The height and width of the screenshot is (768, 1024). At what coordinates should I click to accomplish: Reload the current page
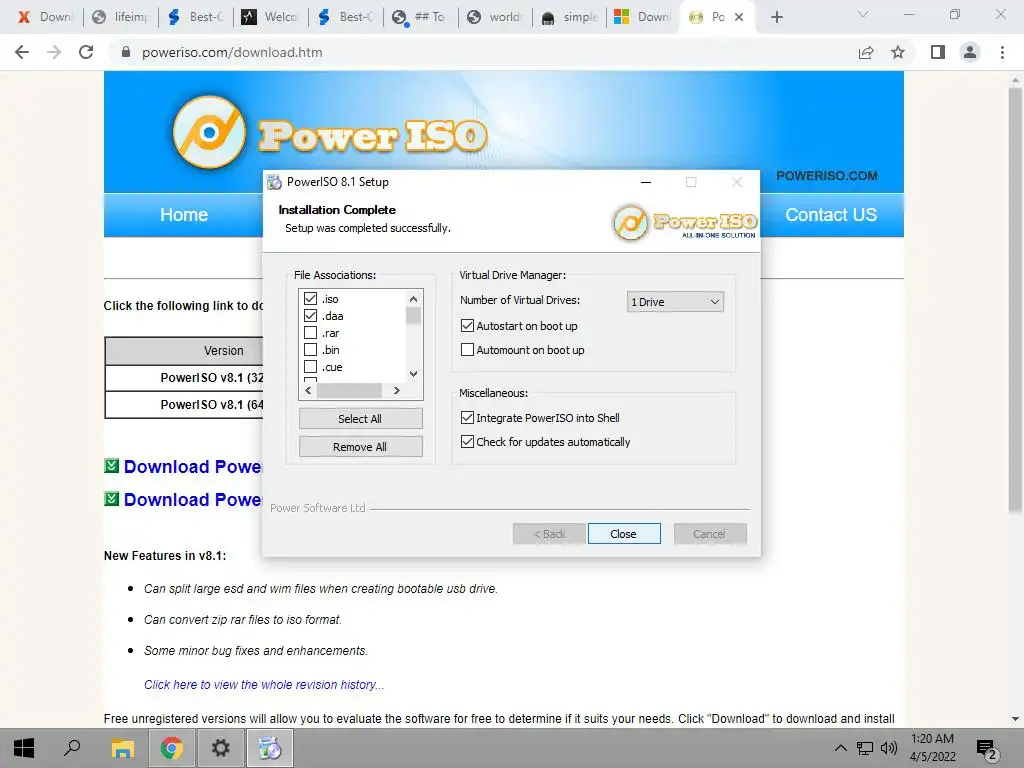tap(86, 52)
